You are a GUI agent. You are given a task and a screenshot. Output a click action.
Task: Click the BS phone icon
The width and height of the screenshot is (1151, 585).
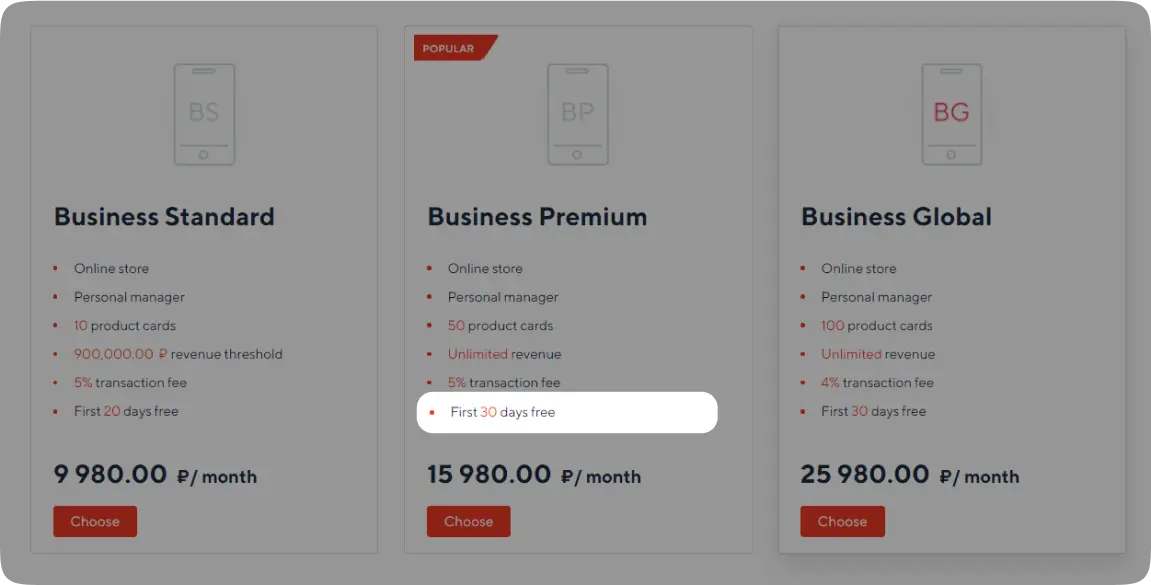pos(204,115)
